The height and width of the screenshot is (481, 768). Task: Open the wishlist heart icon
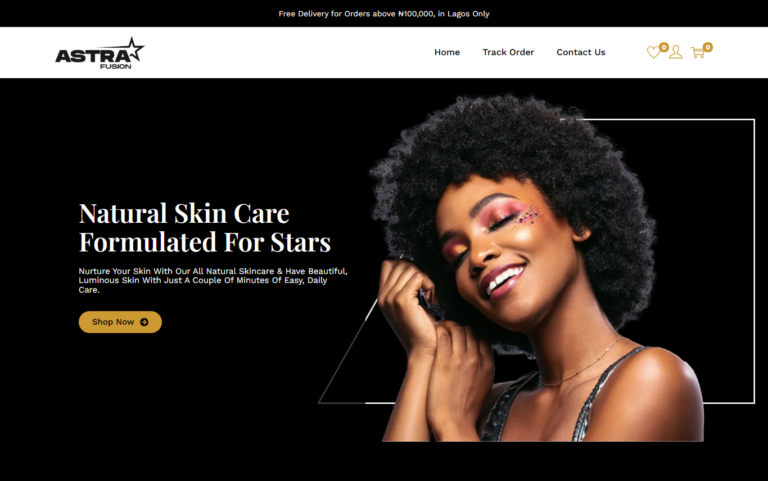tap(653, 52)
